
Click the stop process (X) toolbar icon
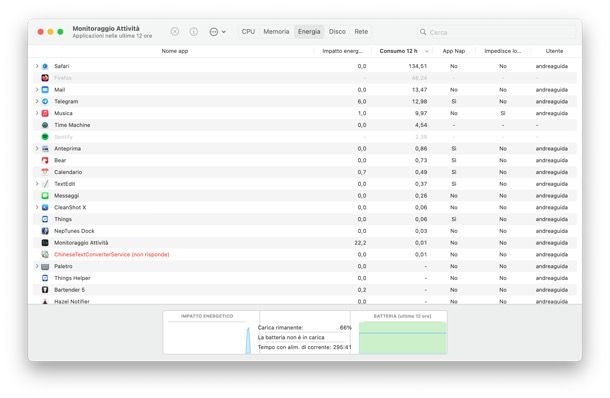point(175,32)
